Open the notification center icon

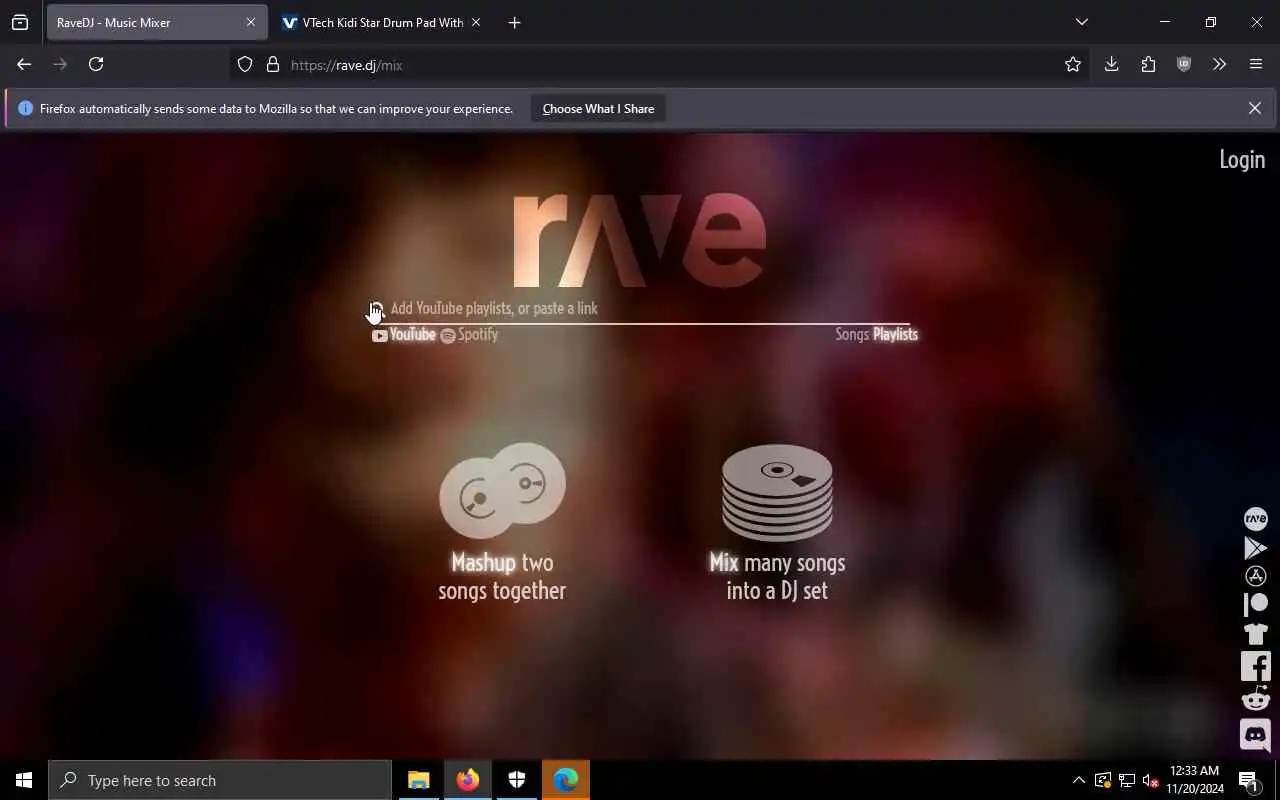1248,780
